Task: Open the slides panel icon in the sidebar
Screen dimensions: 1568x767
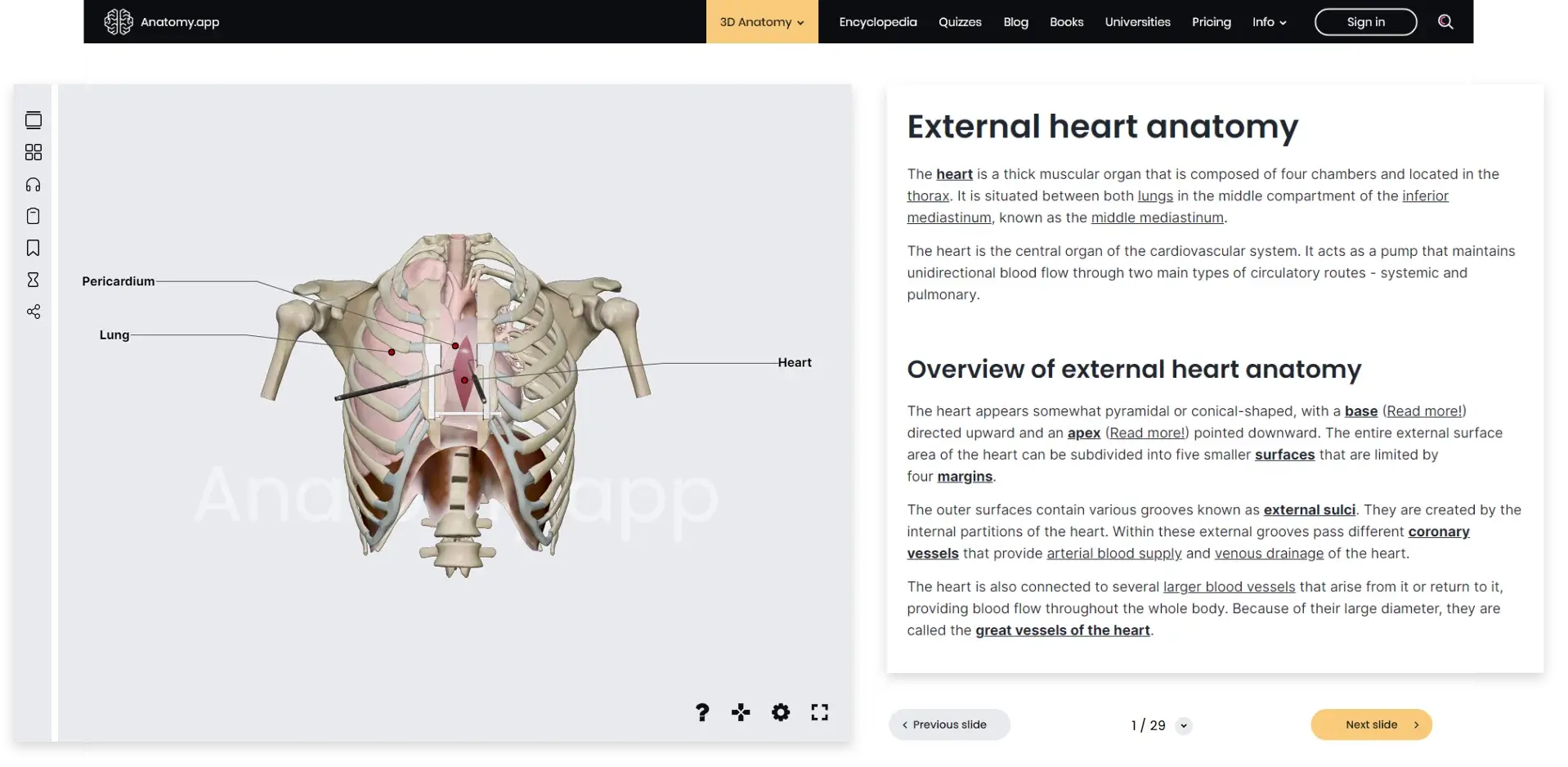Action: (34, 119)
